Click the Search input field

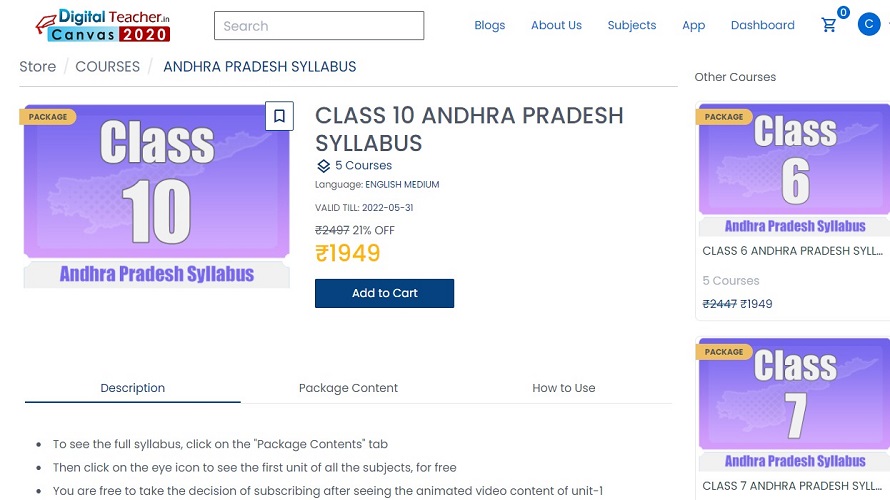click(x=319, y=26)
